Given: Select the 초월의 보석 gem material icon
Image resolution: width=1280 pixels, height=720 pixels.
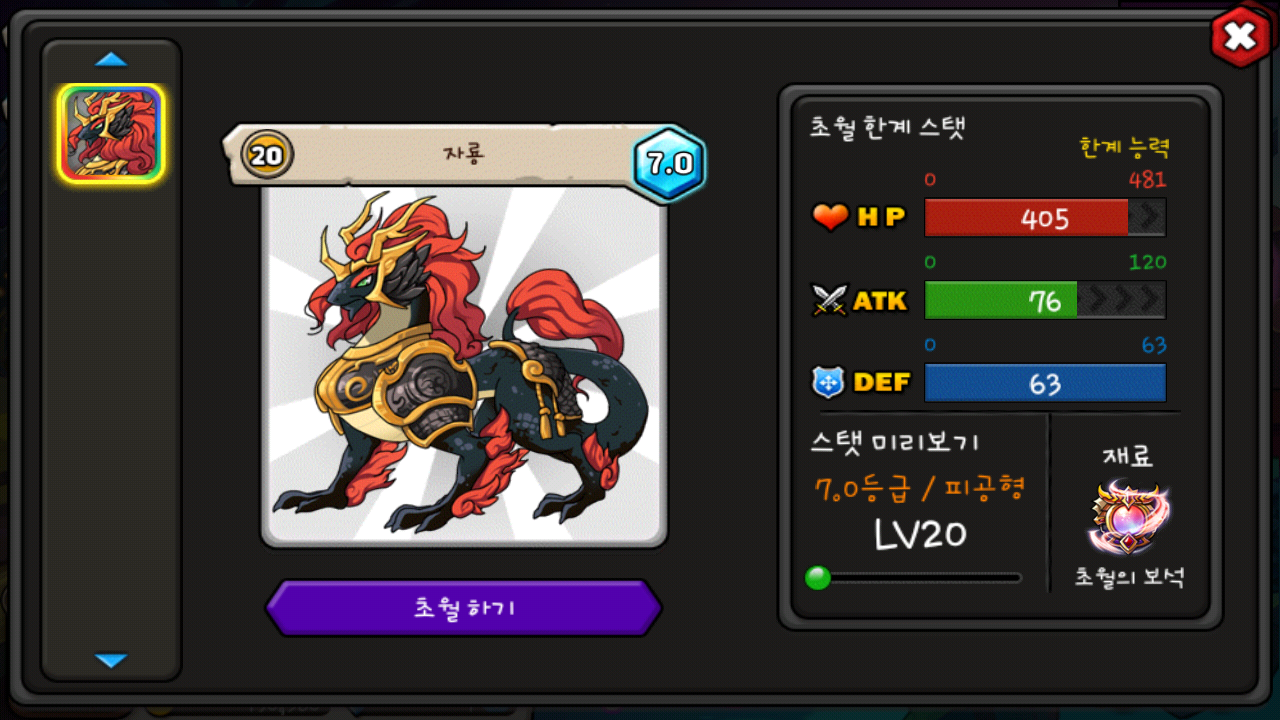Looking at the screenshot, I should tap(1129, 519).
